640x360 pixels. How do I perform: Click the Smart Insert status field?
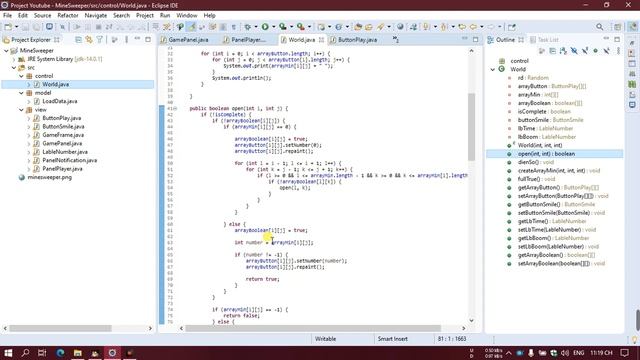click(393, 339)
